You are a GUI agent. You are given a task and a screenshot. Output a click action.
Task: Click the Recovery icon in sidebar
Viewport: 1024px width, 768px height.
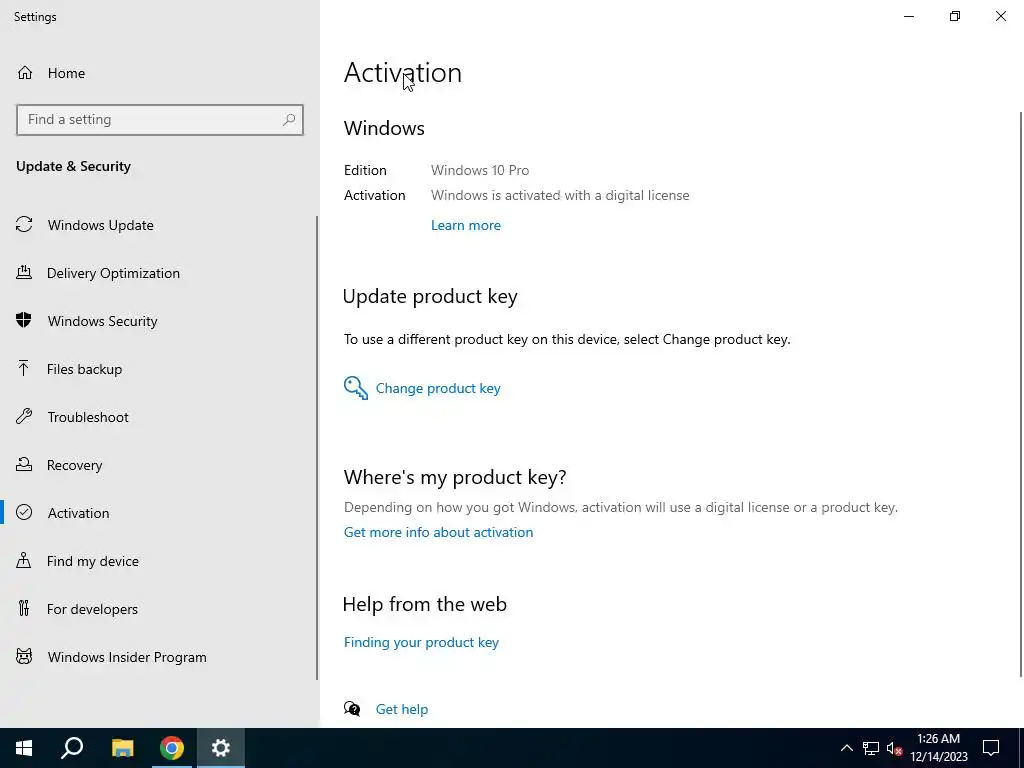tap(24, 464)
